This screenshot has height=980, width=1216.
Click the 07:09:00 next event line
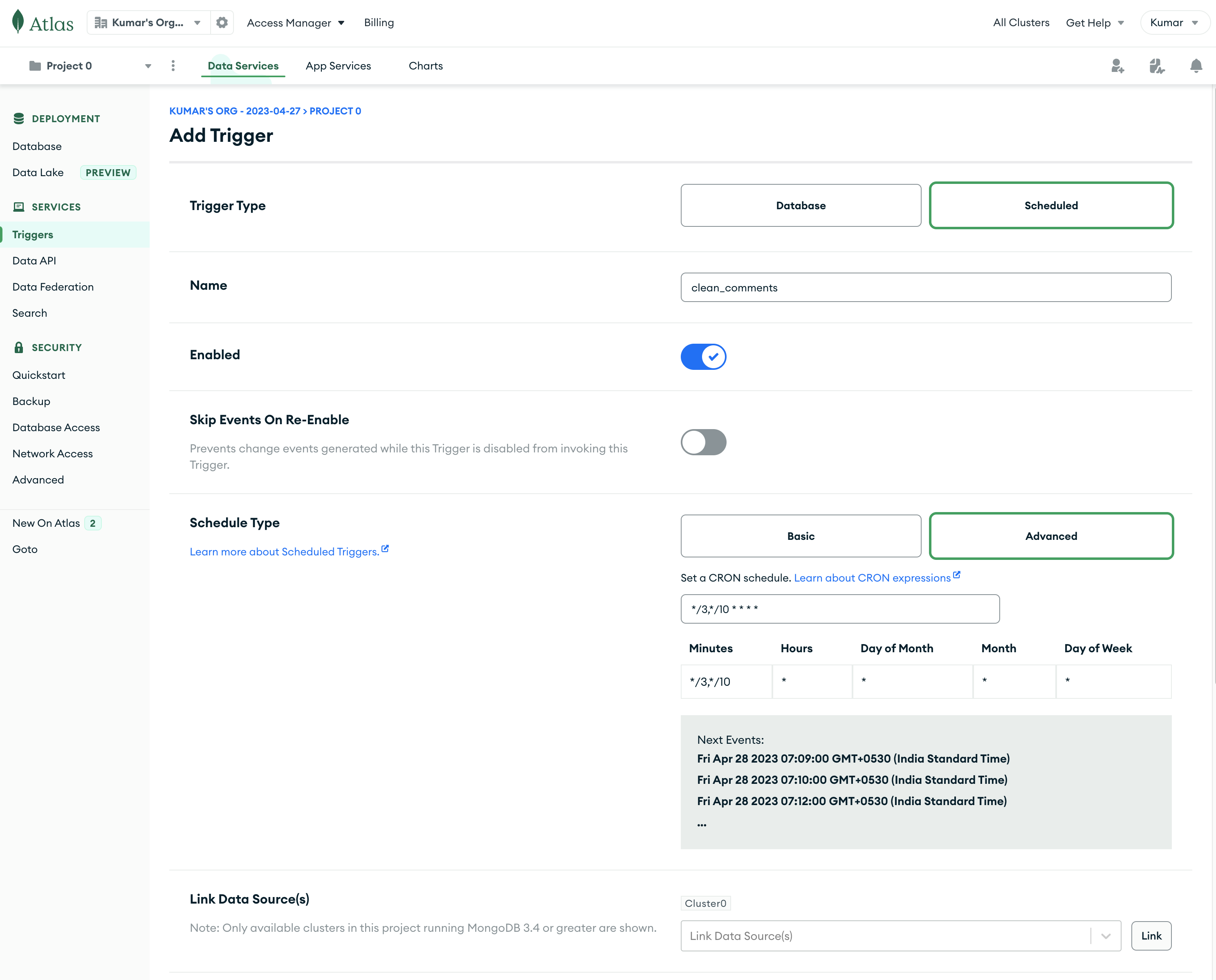(853, 759)
